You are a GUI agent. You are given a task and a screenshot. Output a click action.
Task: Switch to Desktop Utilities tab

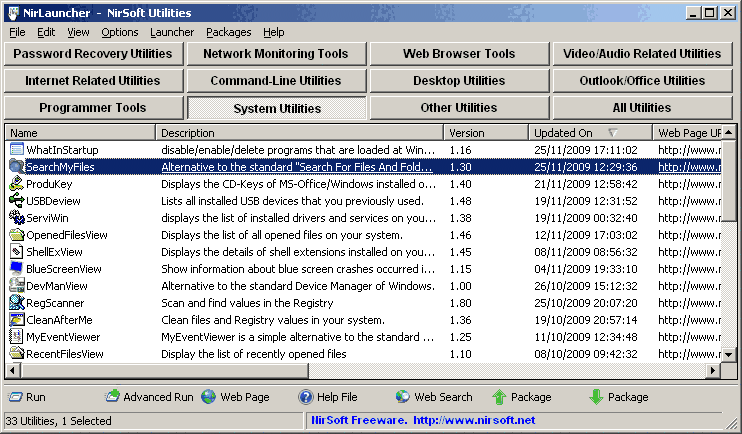pyautogui.click(x=459, y=80)
